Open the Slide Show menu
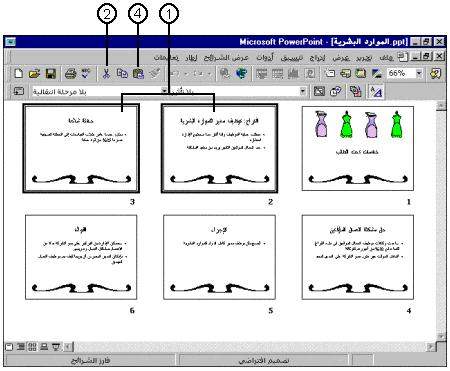 [x=226, y=57]
